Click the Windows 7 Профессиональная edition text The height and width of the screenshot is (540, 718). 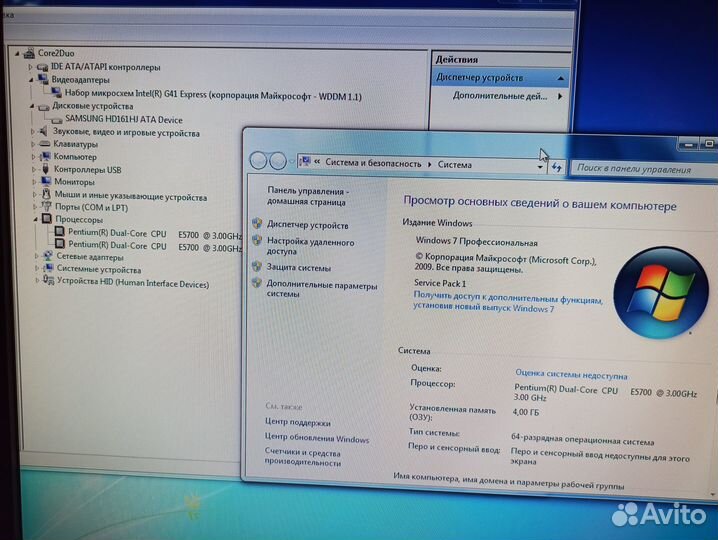pos(476,241)
